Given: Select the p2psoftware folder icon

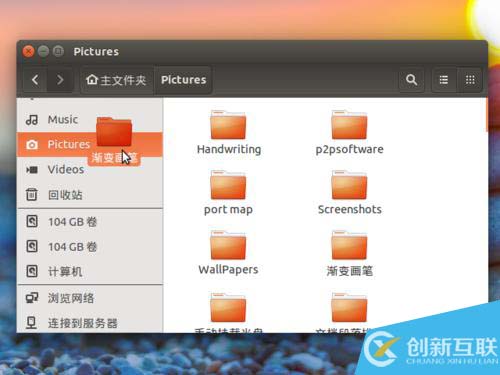Looking at the screenshot, I should (x=349, y=125).
